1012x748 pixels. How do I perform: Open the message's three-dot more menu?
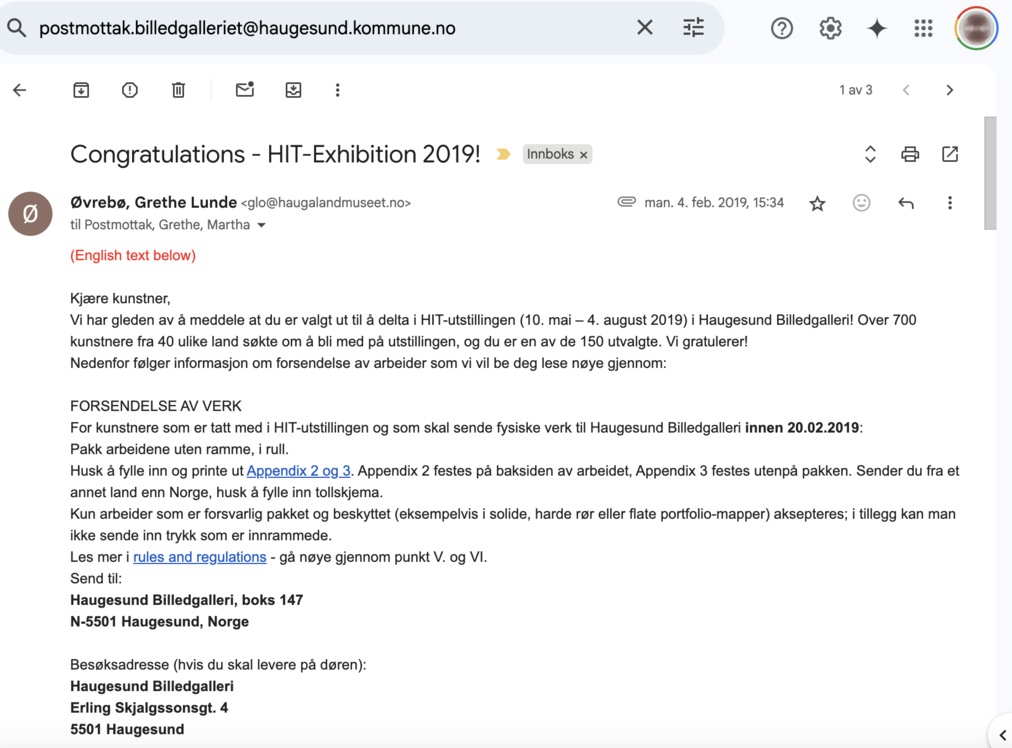click(950, 203)
